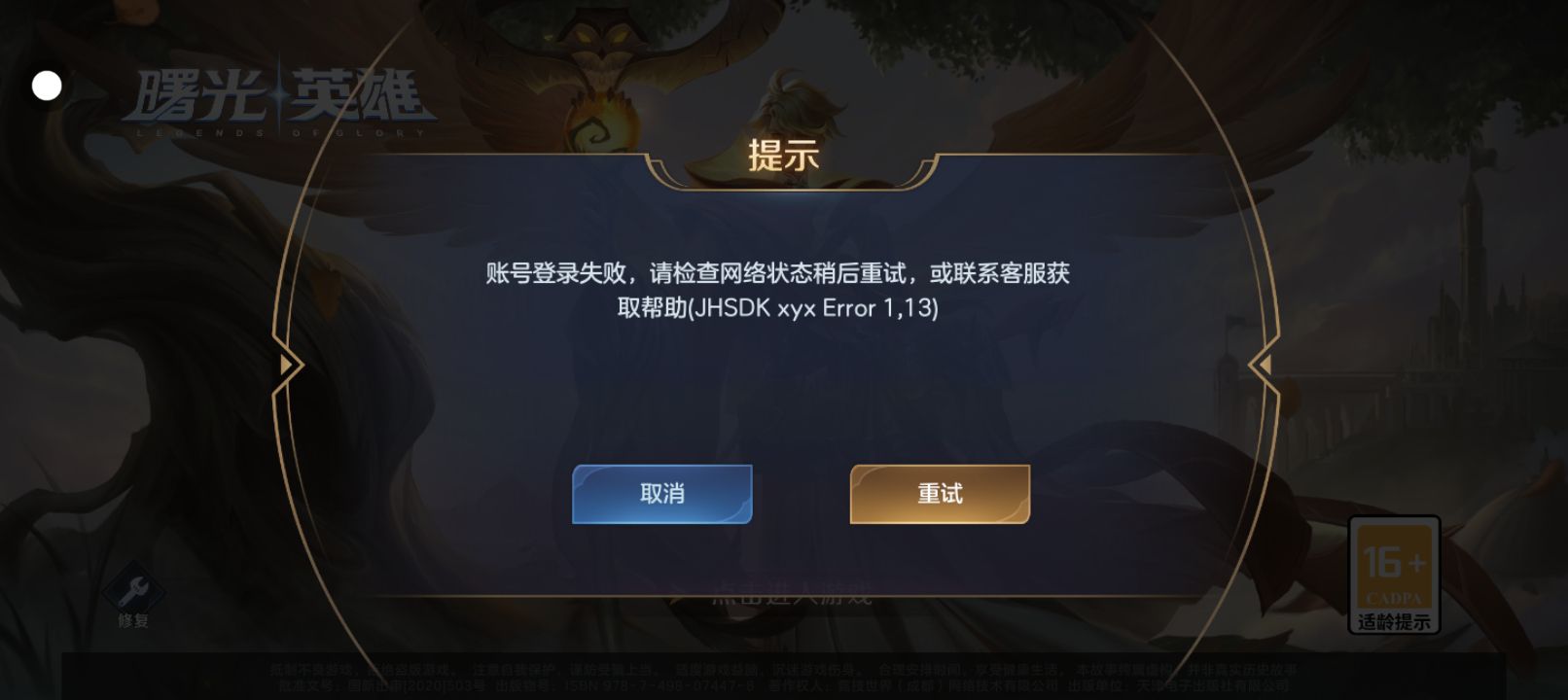1568x700 pixels.
Task: Click the Legends of Glory subtitle
Action: (280, 133)
